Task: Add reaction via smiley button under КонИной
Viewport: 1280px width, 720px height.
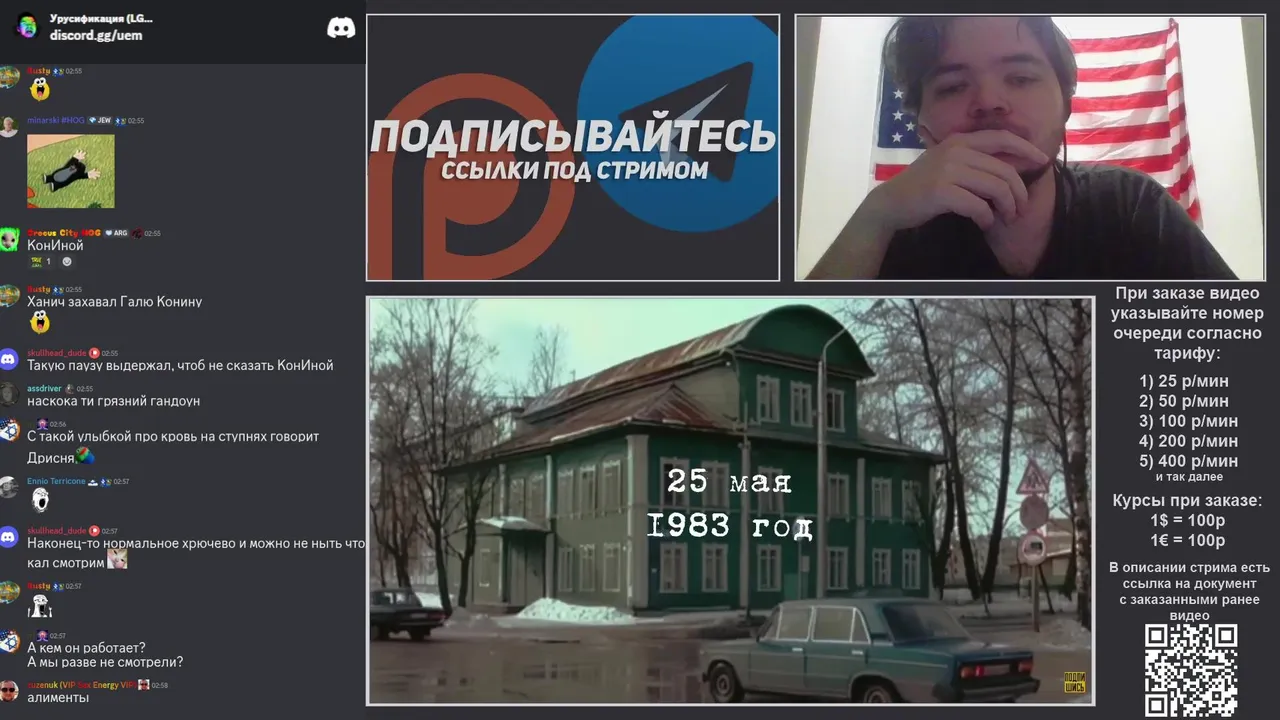Action: tap(67, 262)
